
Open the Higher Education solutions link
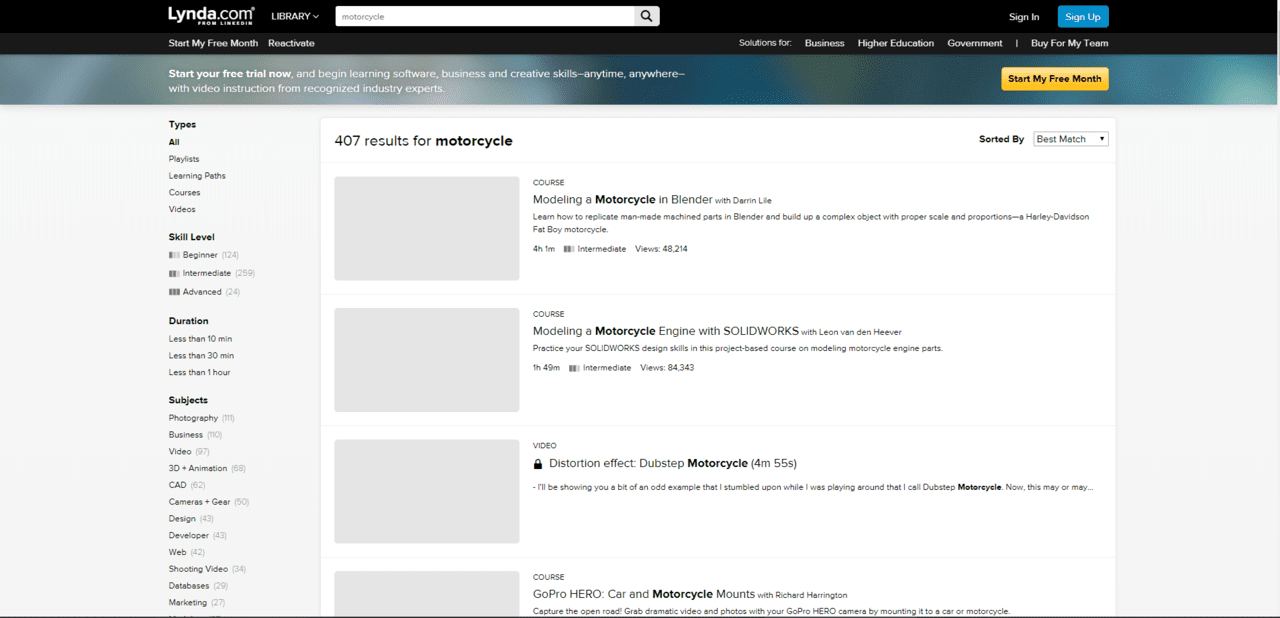click(x=896, y=43)
